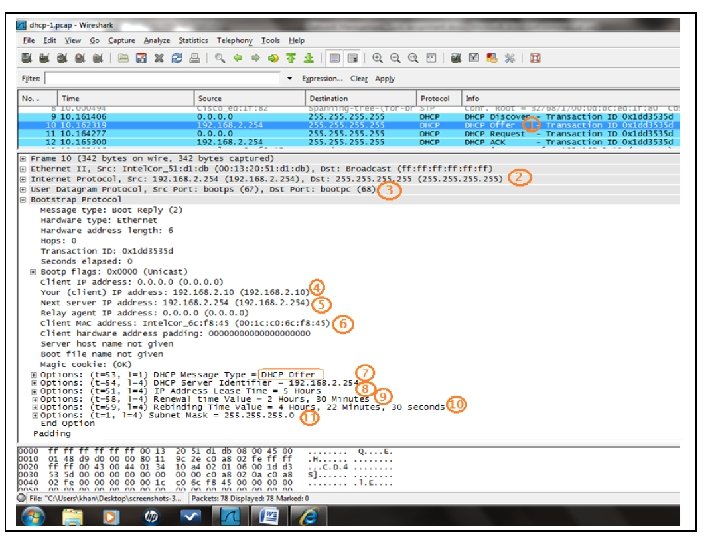The image size is (720, 540).
Task: Open Internet Explorer from the taskbar
Action: click(309, 517)
